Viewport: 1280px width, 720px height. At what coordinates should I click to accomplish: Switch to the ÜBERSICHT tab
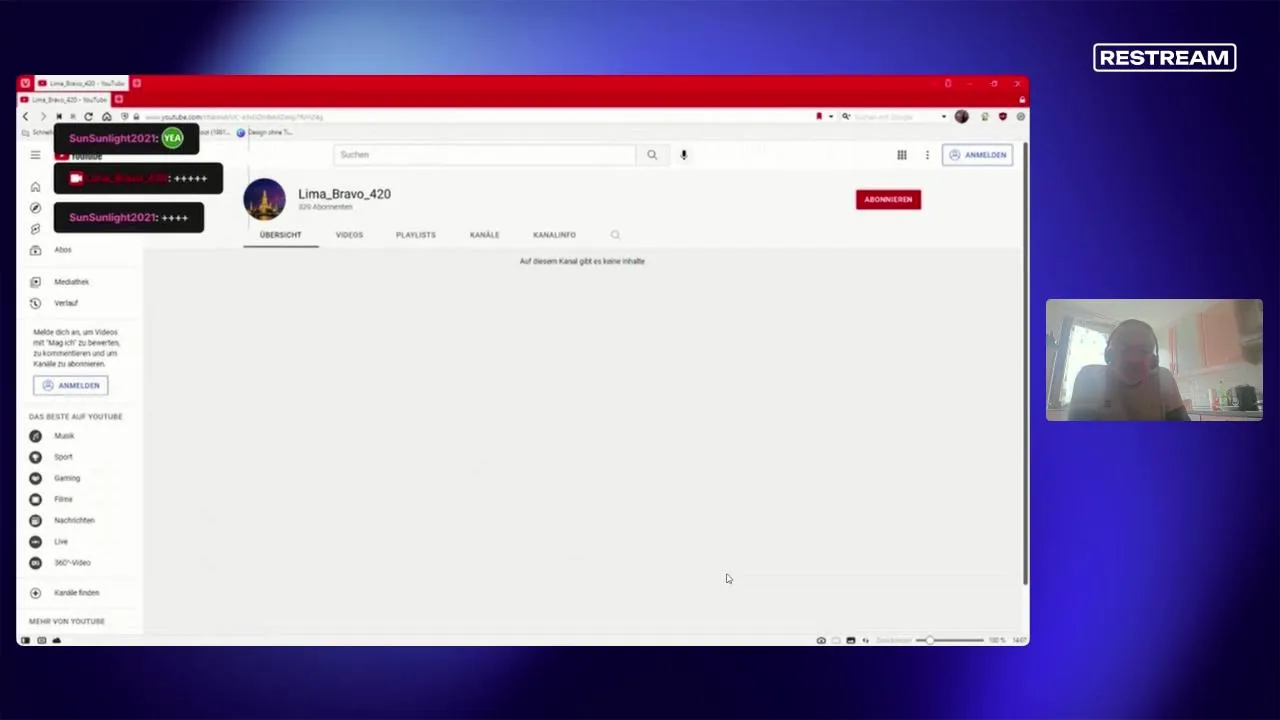[280, 235]
